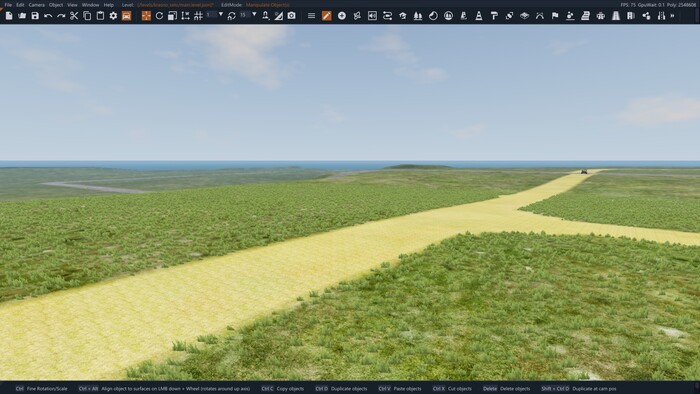Open the File menu
Screen dimensions: 700x394
pos(8,4)
